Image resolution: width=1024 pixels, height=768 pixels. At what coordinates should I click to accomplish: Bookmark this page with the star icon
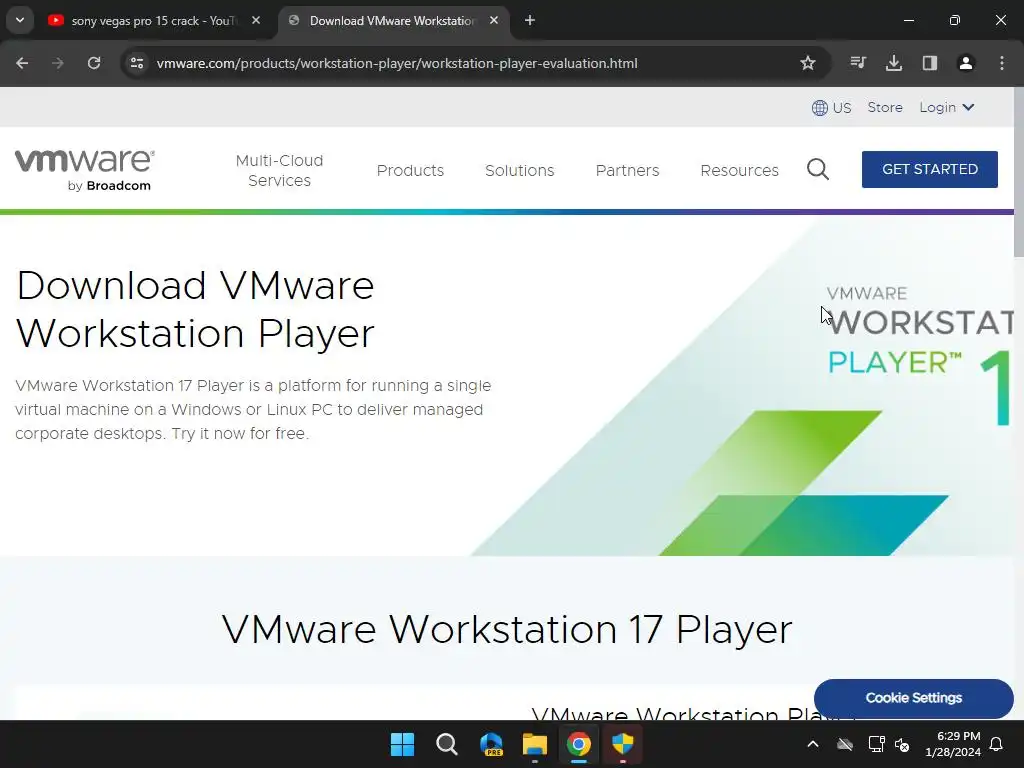(808, 63)
